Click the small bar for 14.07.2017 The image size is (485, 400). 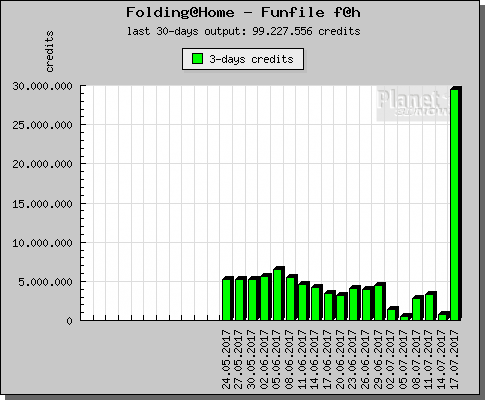point(442,317)
